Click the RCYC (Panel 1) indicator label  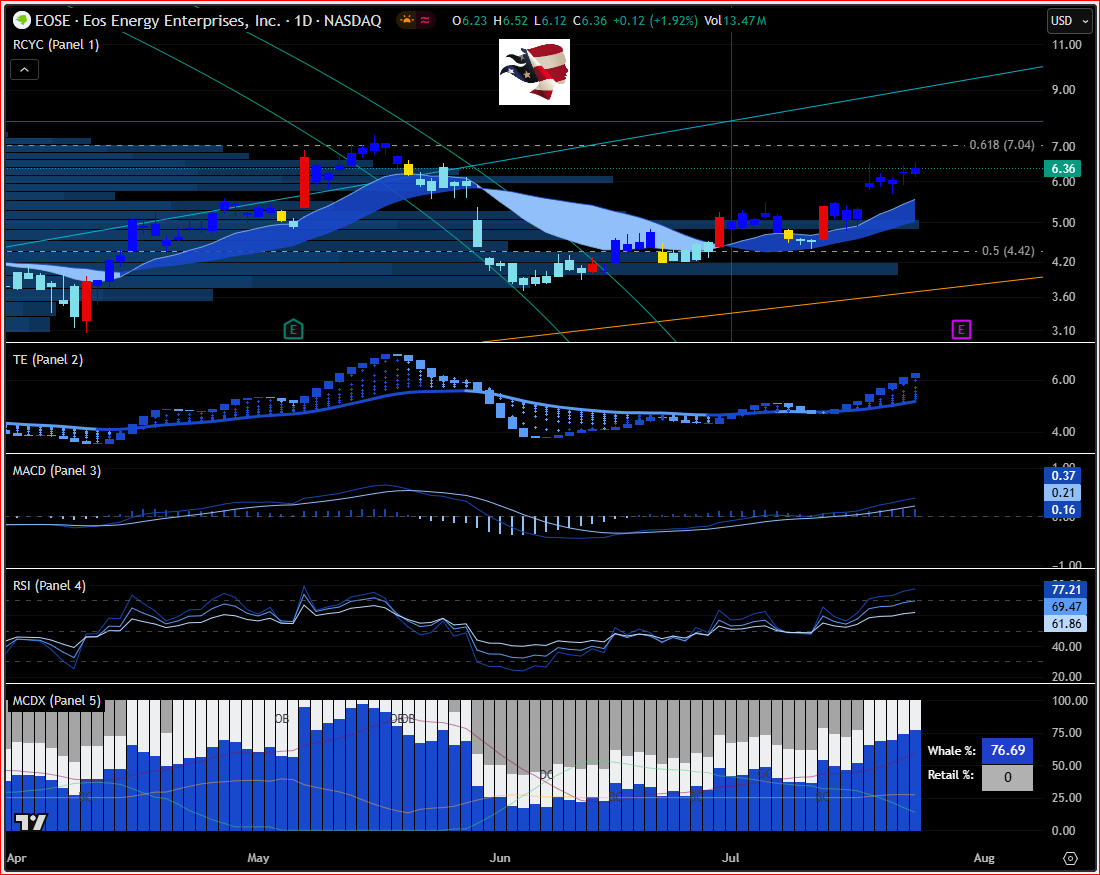[56, 44]
